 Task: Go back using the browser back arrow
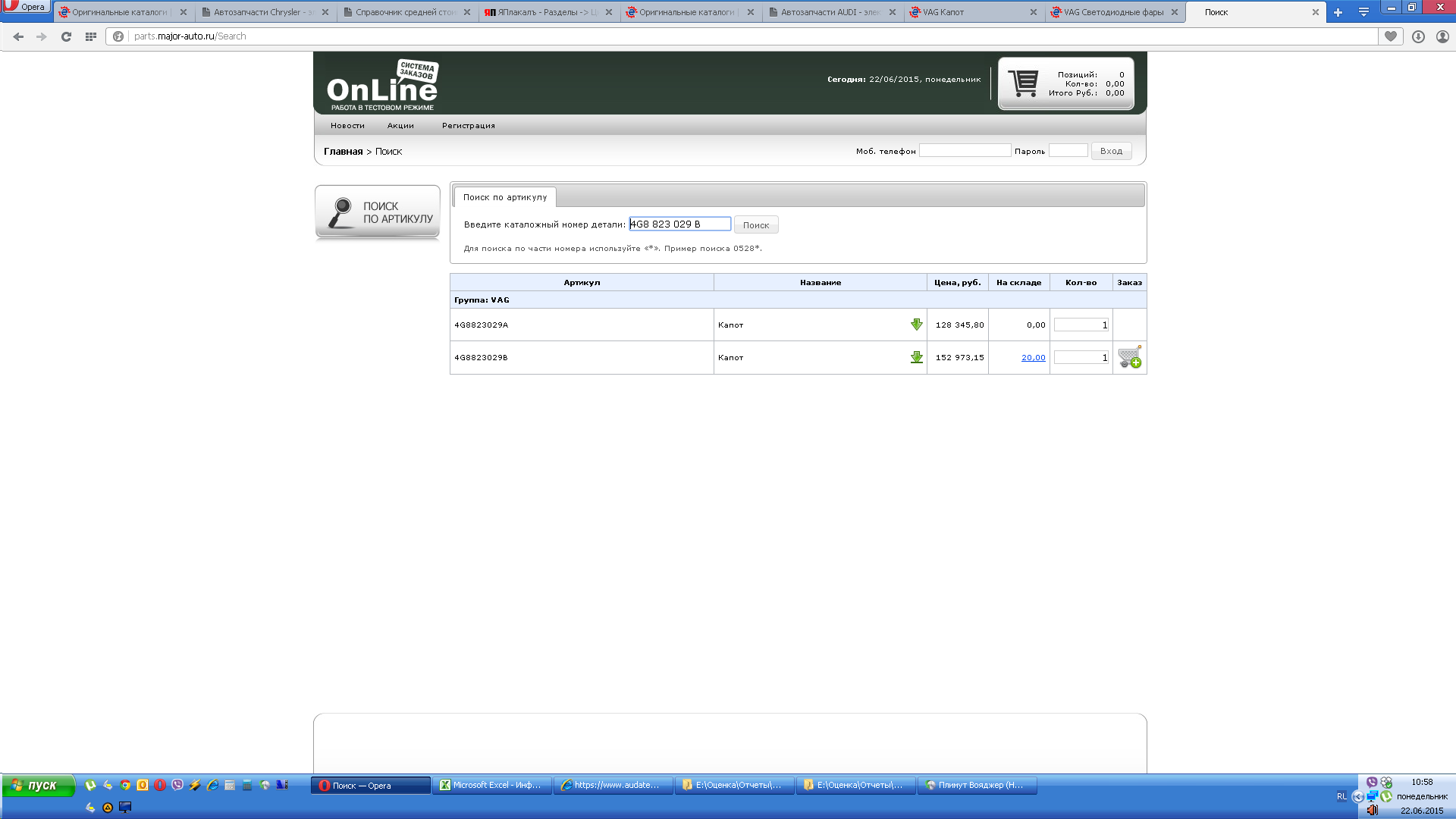(x=18, y=36)
